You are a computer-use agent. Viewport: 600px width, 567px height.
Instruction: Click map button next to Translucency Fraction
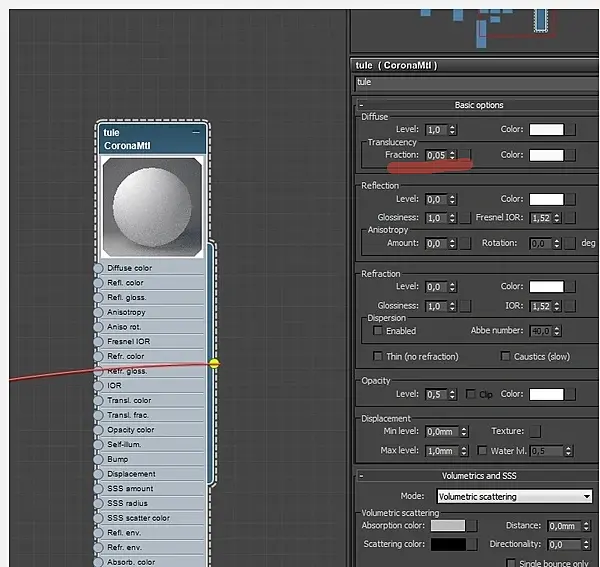[x=465, y=155]
